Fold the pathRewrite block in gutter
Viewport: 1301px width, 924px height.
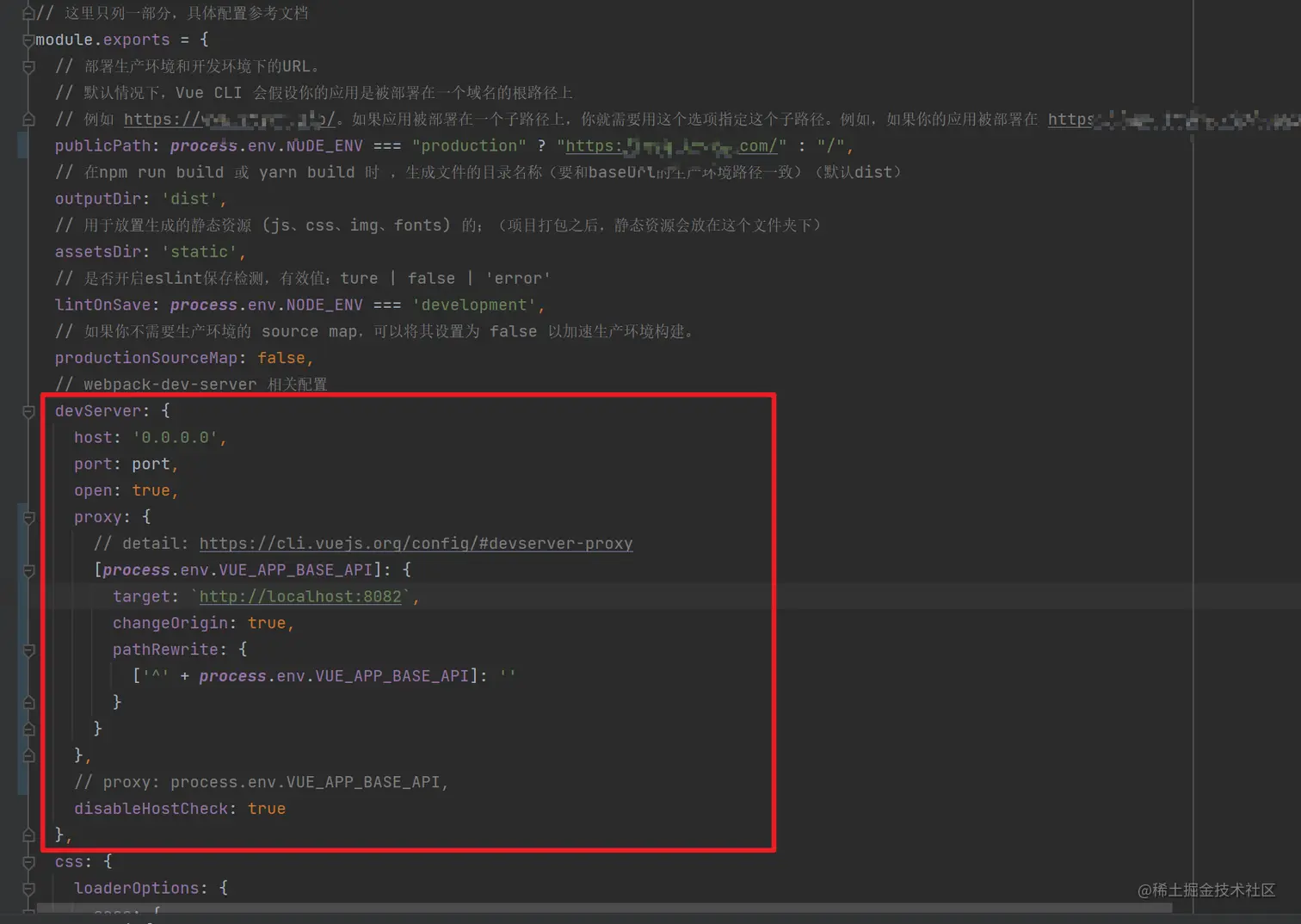(28, 650)
